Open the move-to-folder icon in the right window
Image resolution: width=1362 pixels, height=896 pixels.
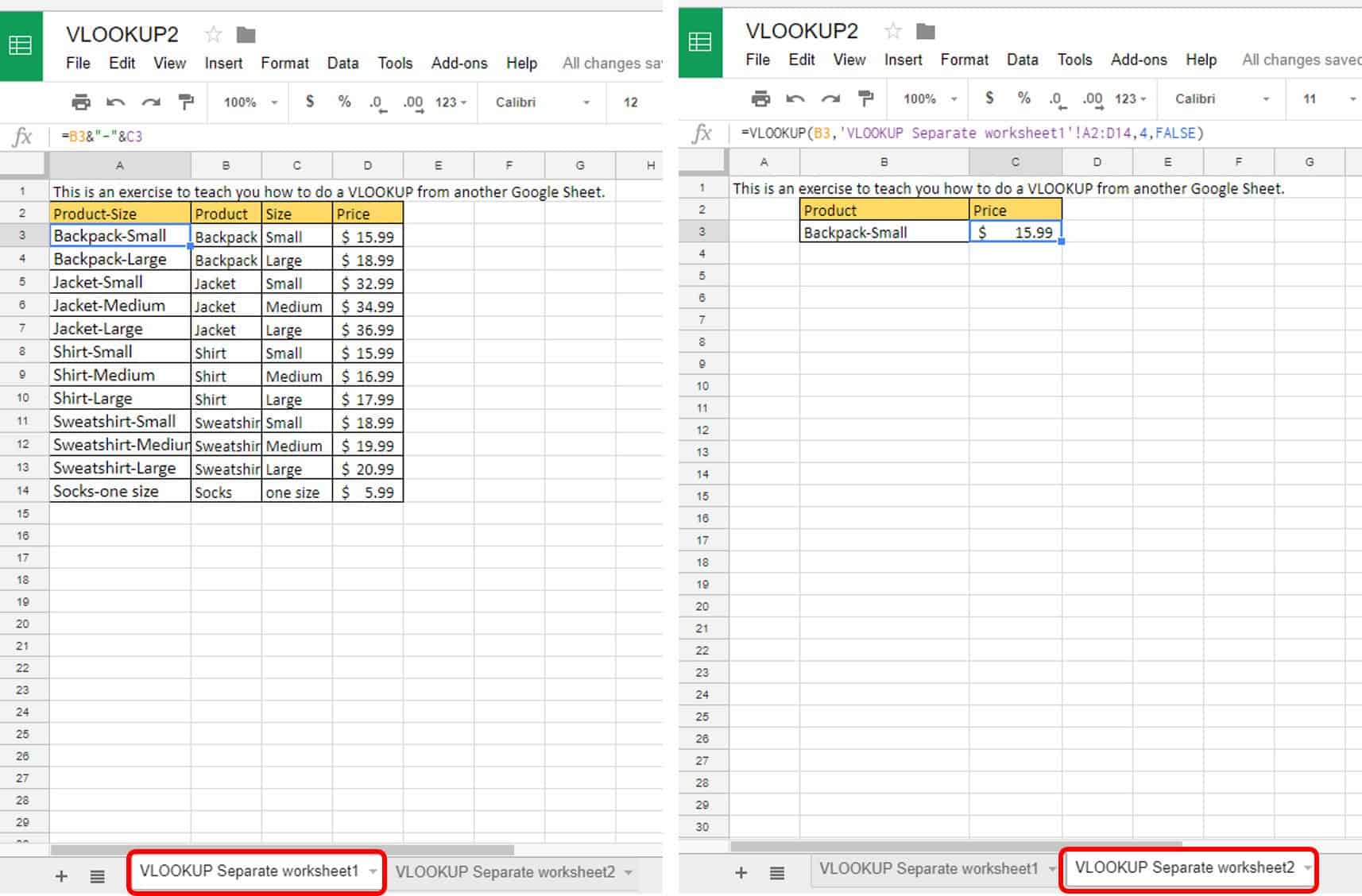pyautogui.click(x=926, y=31)
